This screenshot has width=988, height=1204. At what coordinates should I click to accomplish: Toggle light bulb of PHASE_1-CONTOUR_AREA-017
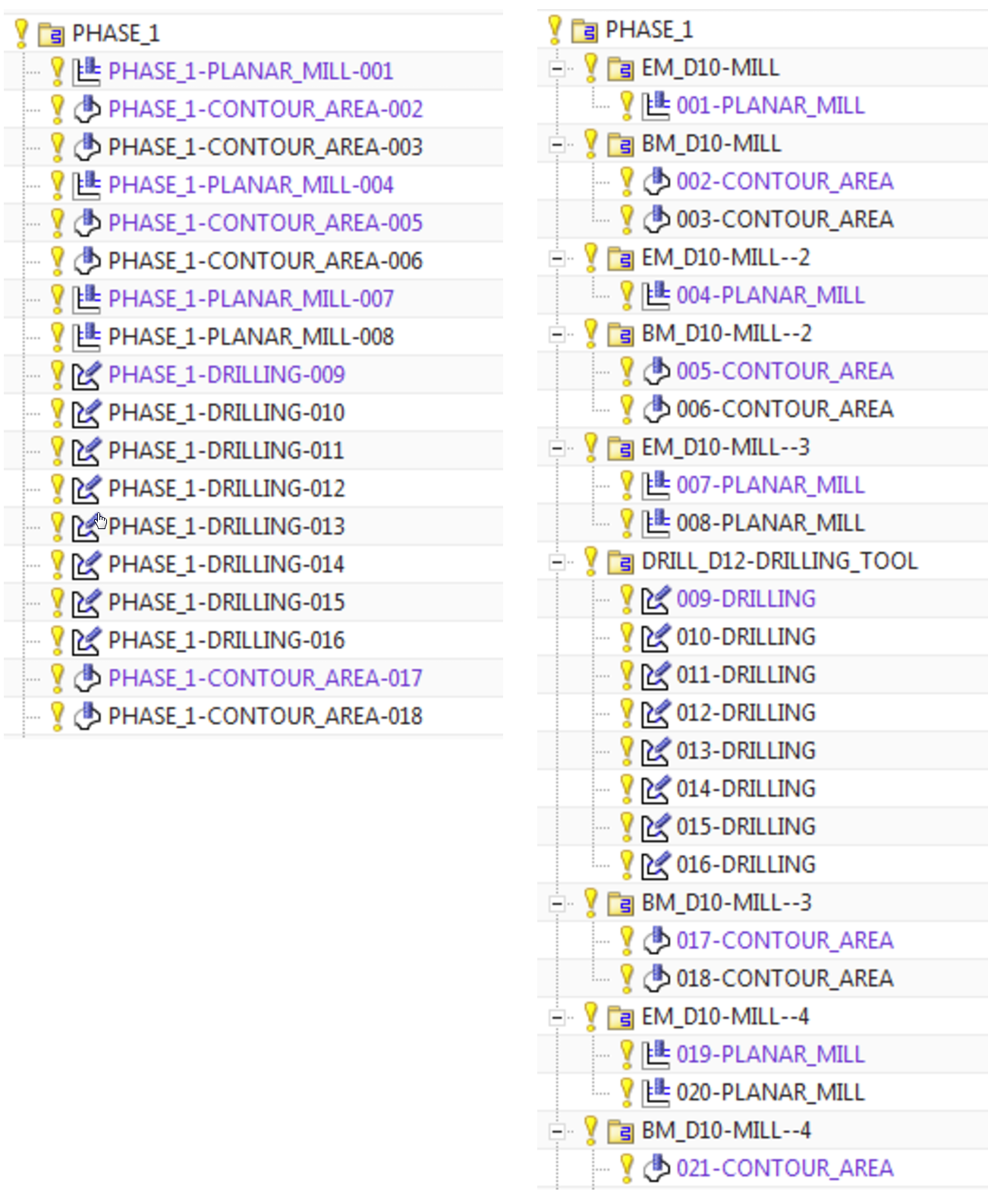pyautogui.click(x=57, y=678)
